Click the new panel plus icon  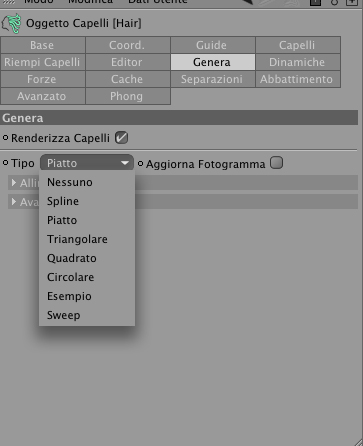coord(352,2)
